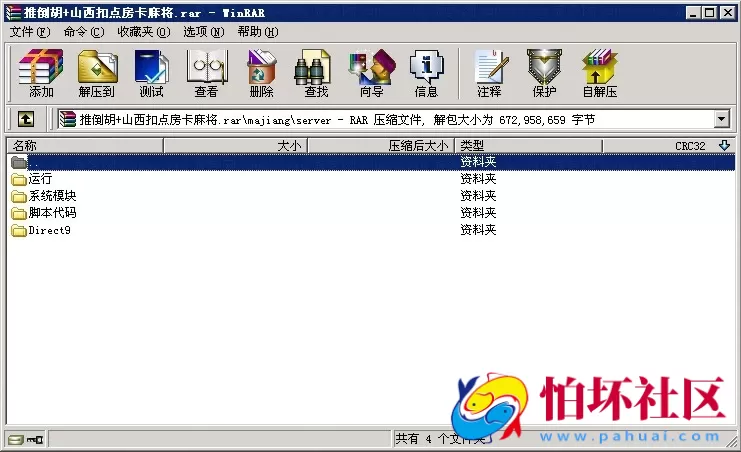Screen dimensions: 741x452
Task: Sort by 大小 column header
Action: tap(235, 146)
